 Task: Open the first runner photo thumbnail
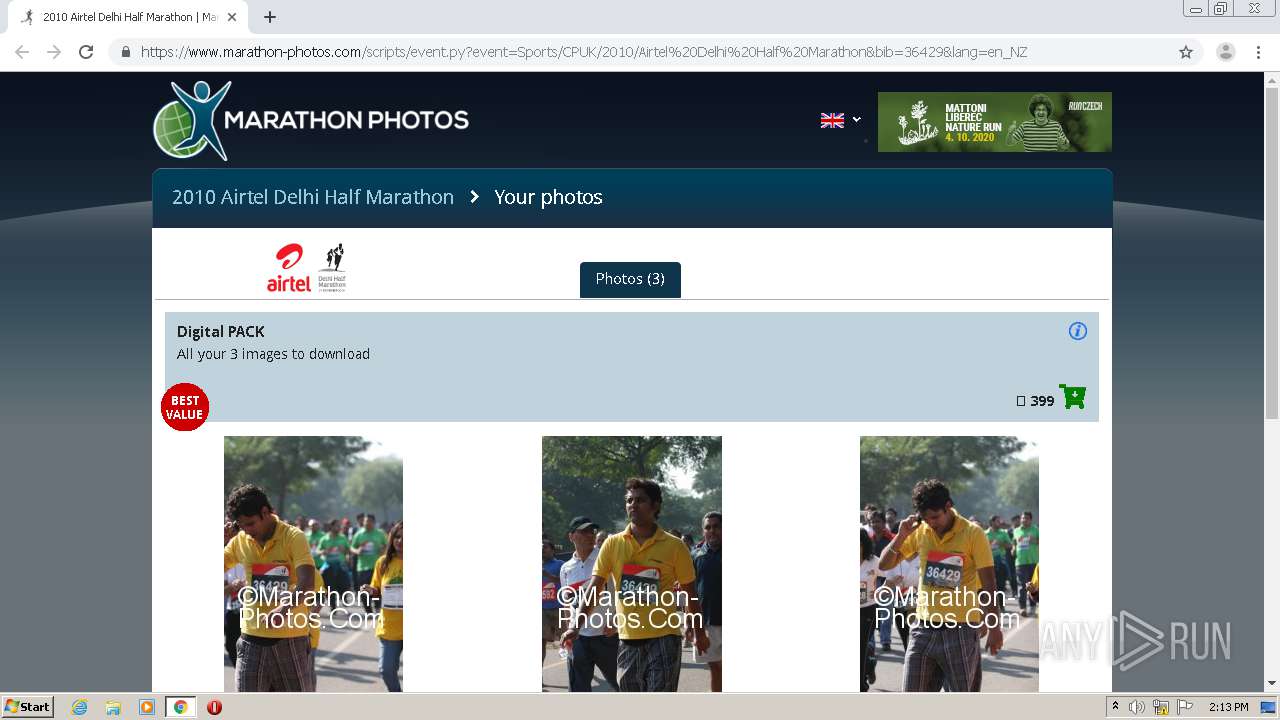pyautogui.click(x=313, y=564)
